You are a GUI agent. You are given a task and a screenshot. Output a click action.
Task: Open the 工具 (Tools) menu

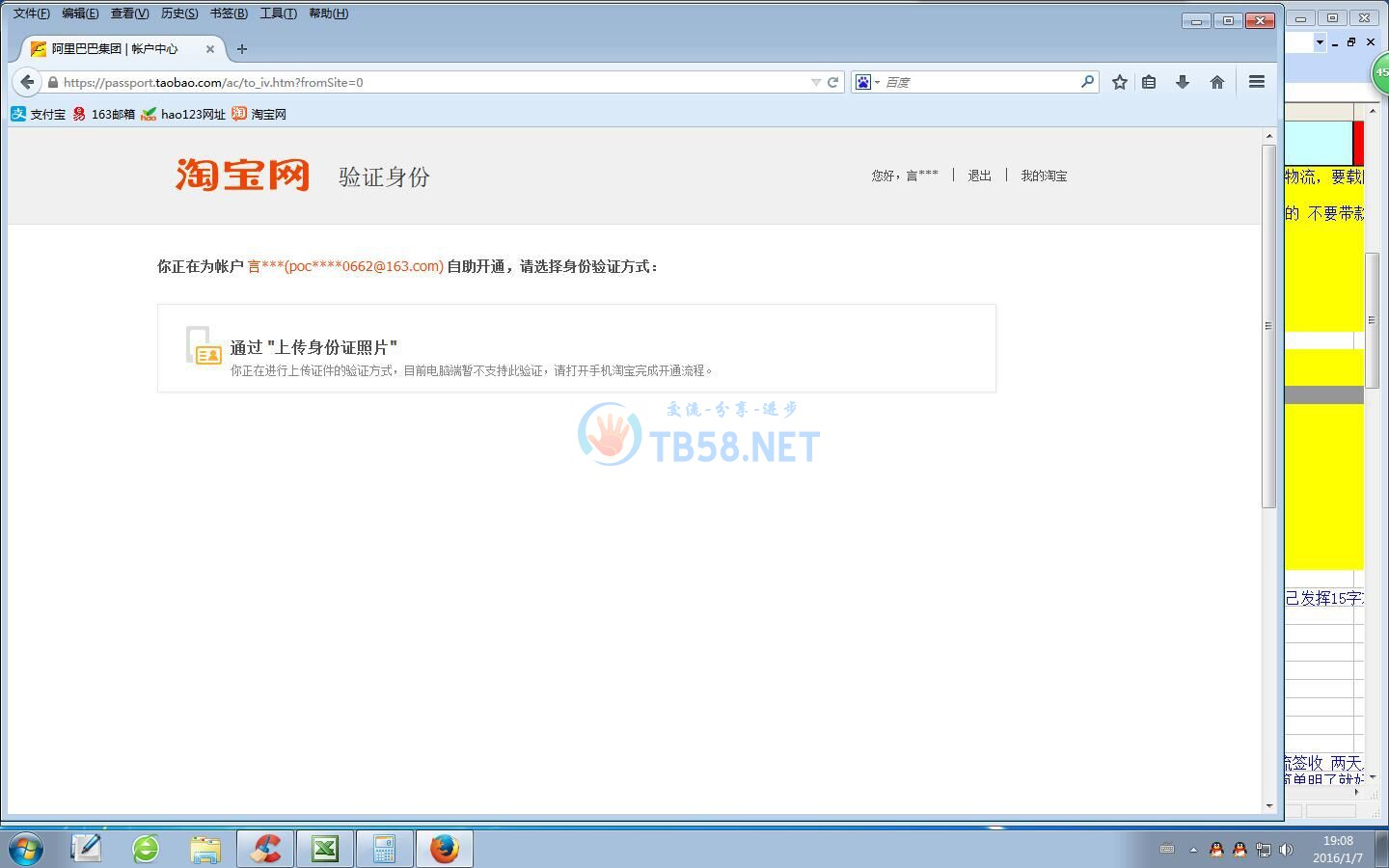278,14
